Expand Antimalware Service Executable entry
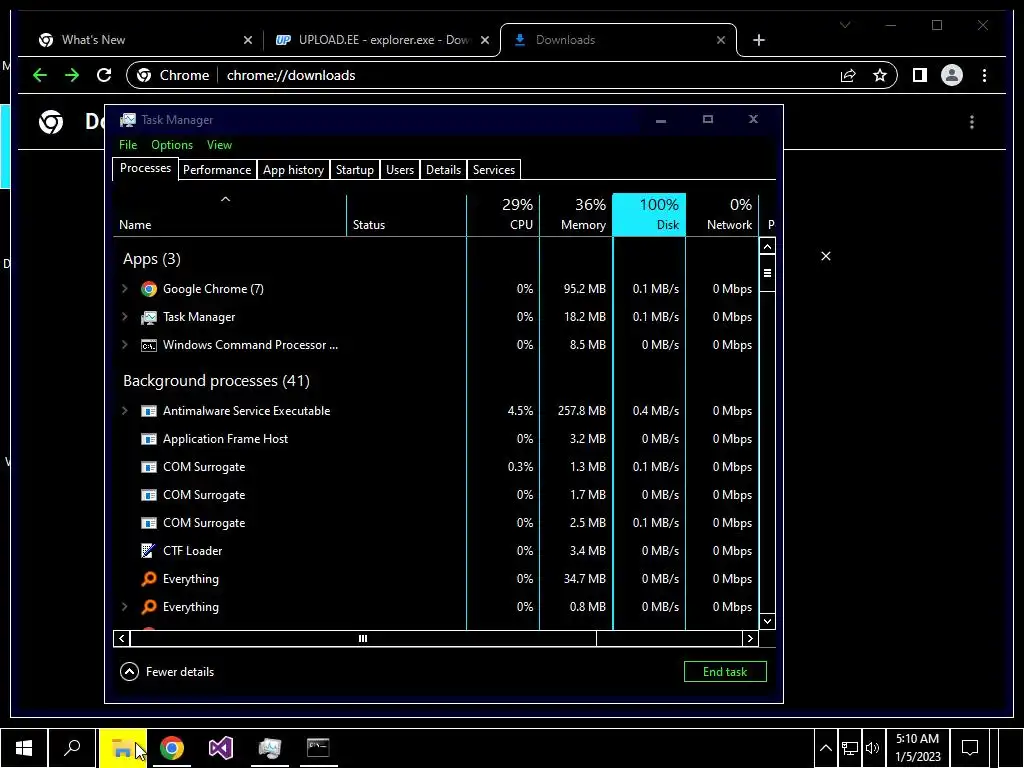The image size is (1024, 768). coord(125,411)
